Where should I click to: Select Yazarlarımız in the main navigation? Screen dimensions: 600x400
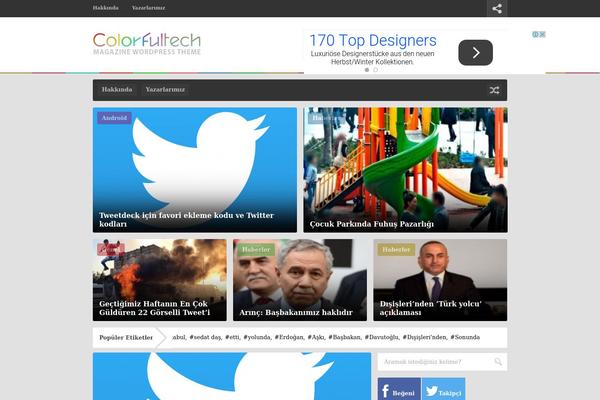(x=165, y=90)
